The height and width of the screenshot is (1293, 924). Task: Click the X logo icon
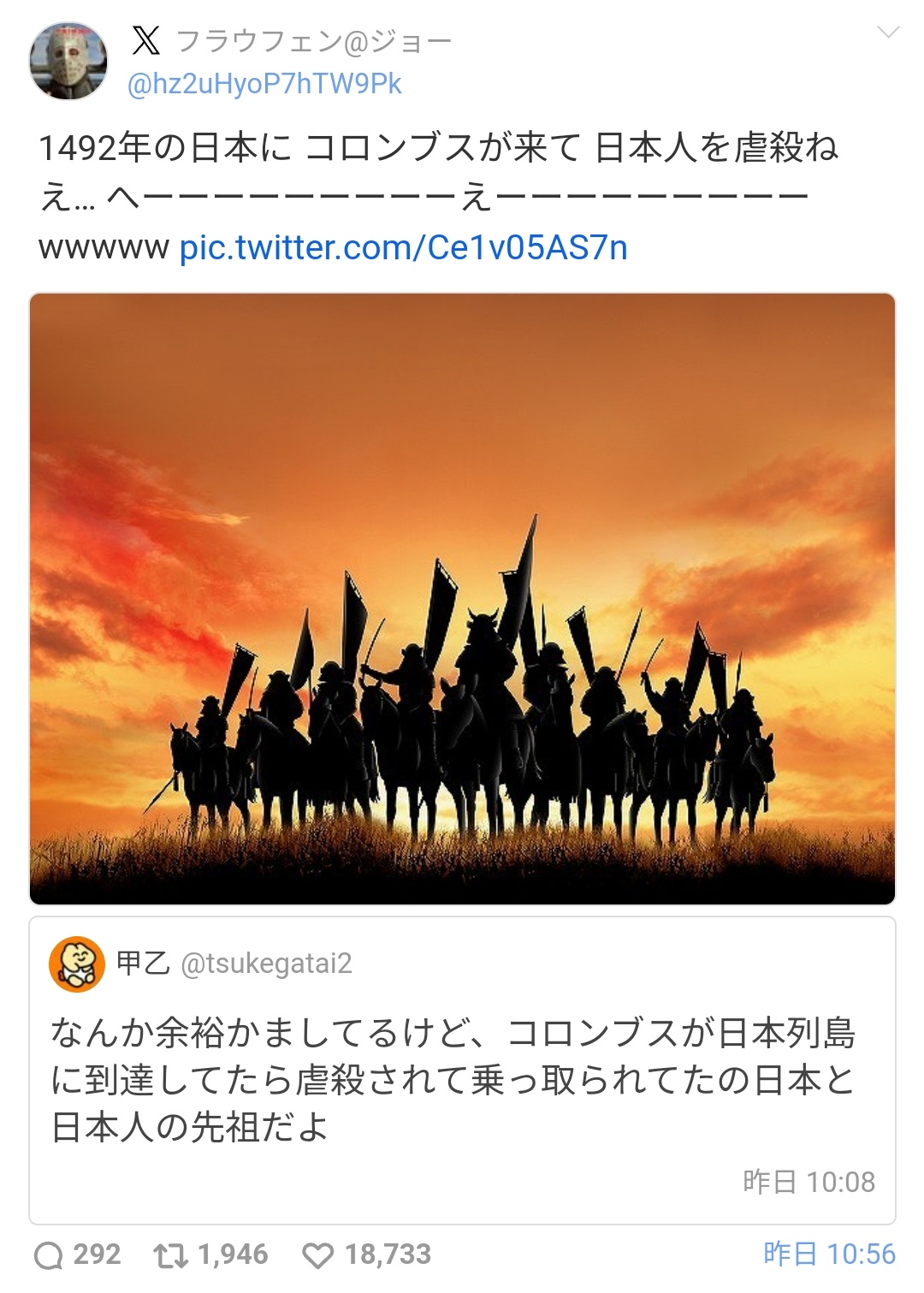coord(146,40)
